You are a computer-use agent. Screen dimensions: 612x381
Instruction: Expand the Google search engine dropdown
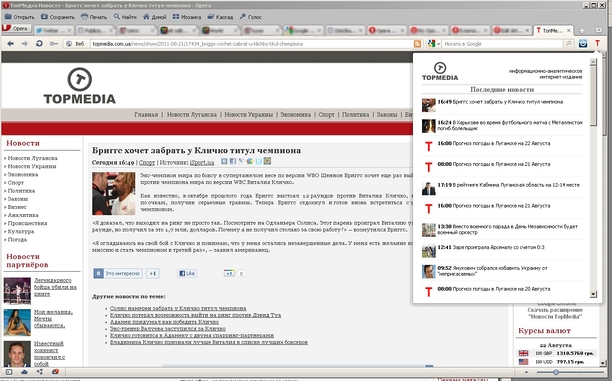click(x=434, y=44)
